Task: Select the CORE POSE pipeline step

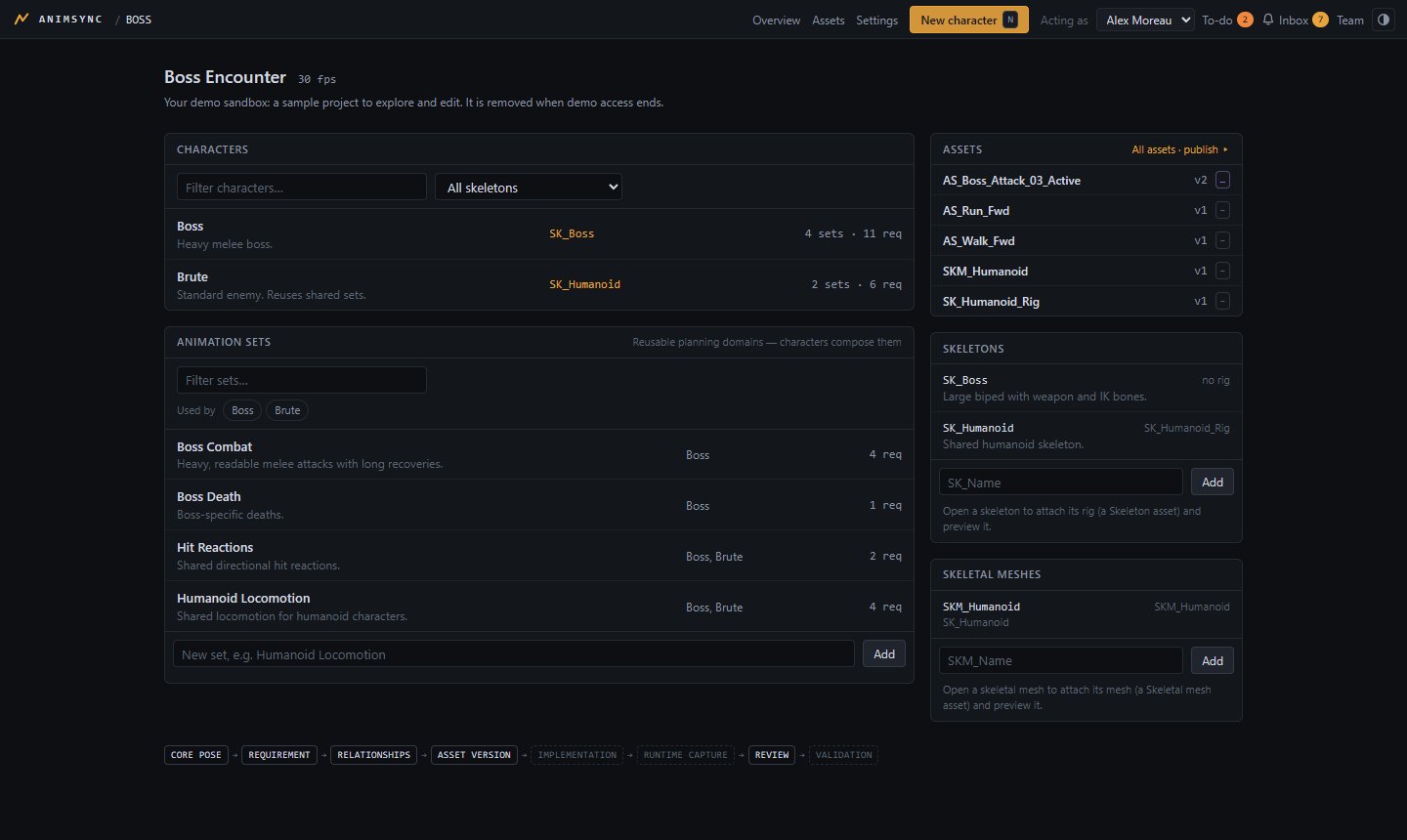Action: pyautogui.click(x=196, y=755)
